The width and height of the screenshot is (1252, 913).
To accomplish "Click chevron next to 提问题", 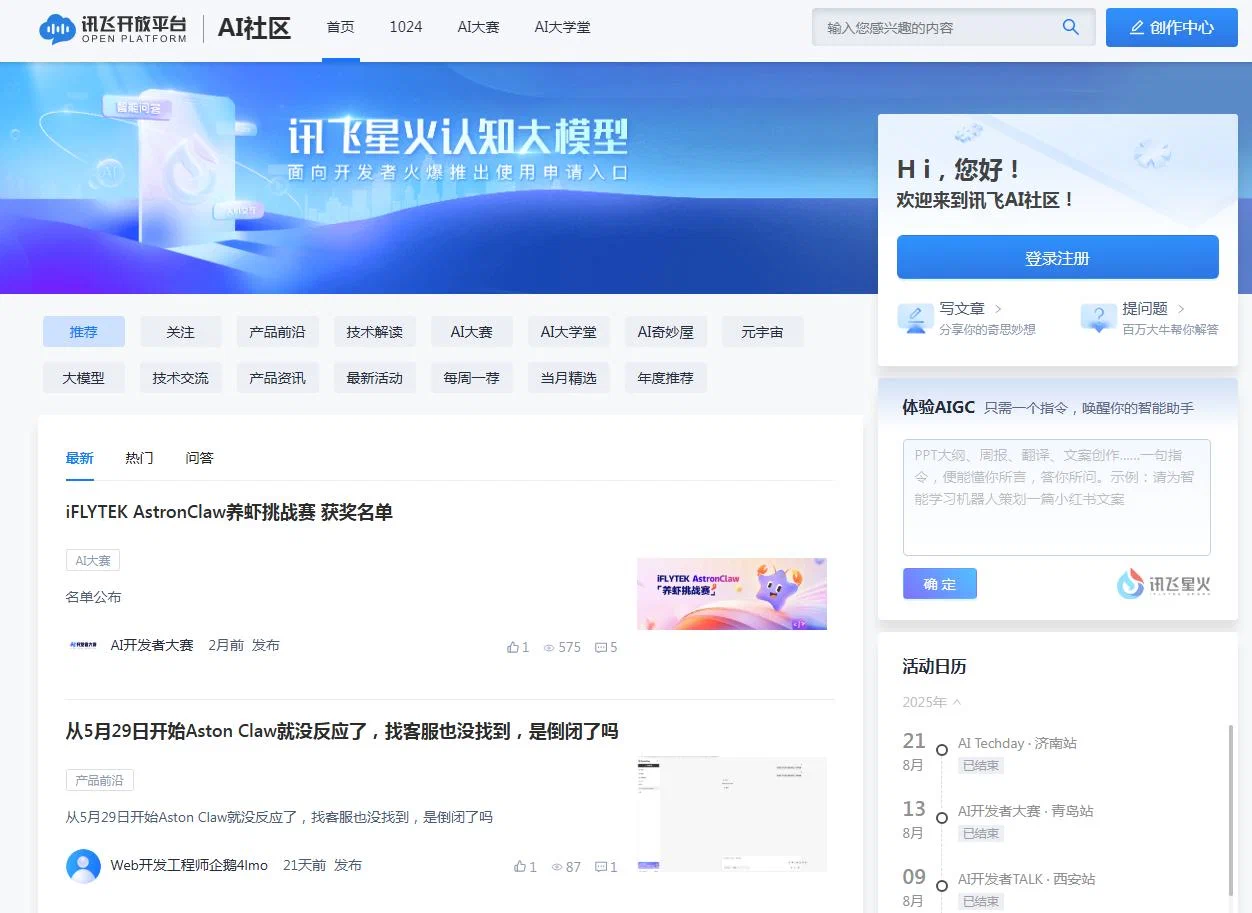I will pos(1181,309).
